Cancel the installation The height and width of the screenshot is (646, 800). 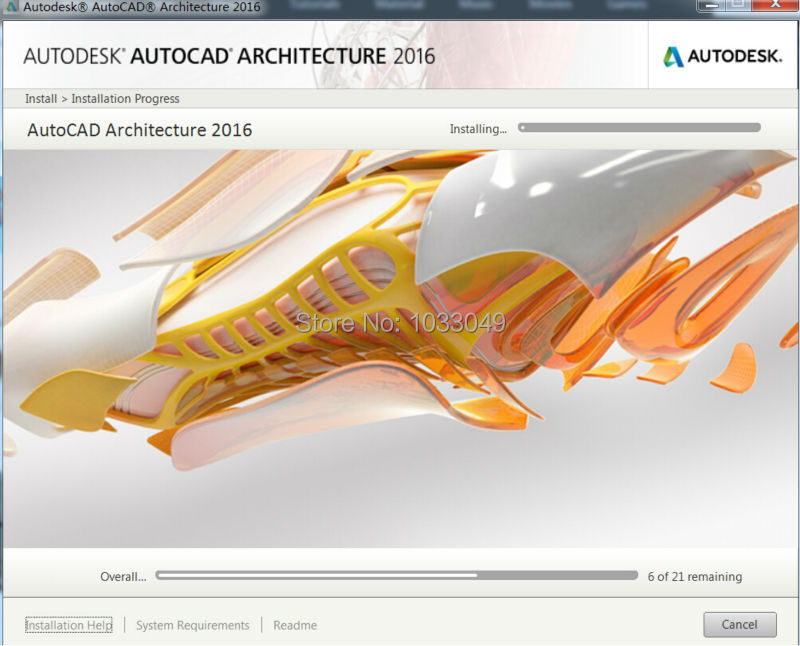[739, 624]
